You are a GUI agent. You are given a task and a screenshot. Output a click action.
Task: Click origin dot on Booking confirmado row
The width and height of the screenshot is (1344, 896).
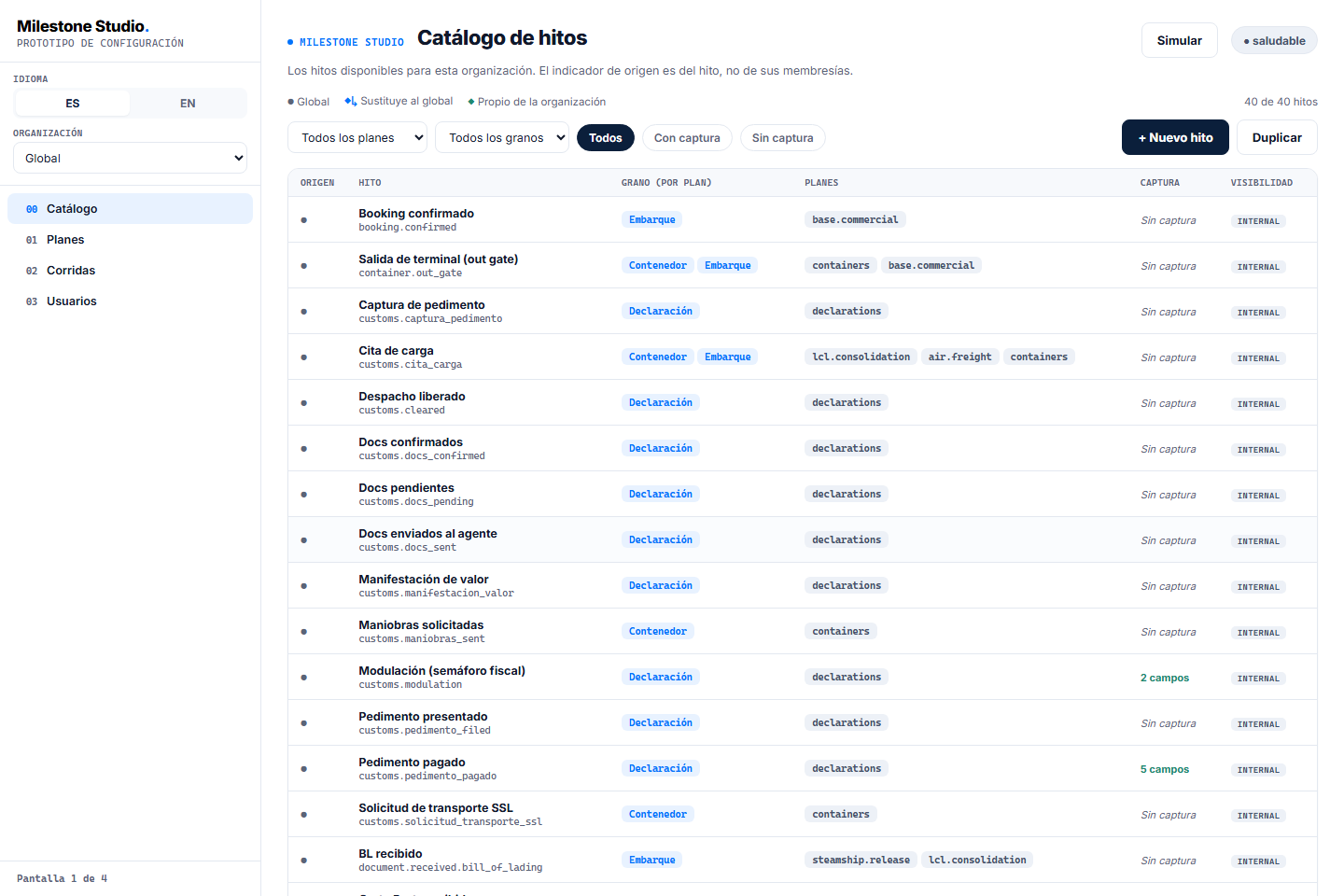304,220
